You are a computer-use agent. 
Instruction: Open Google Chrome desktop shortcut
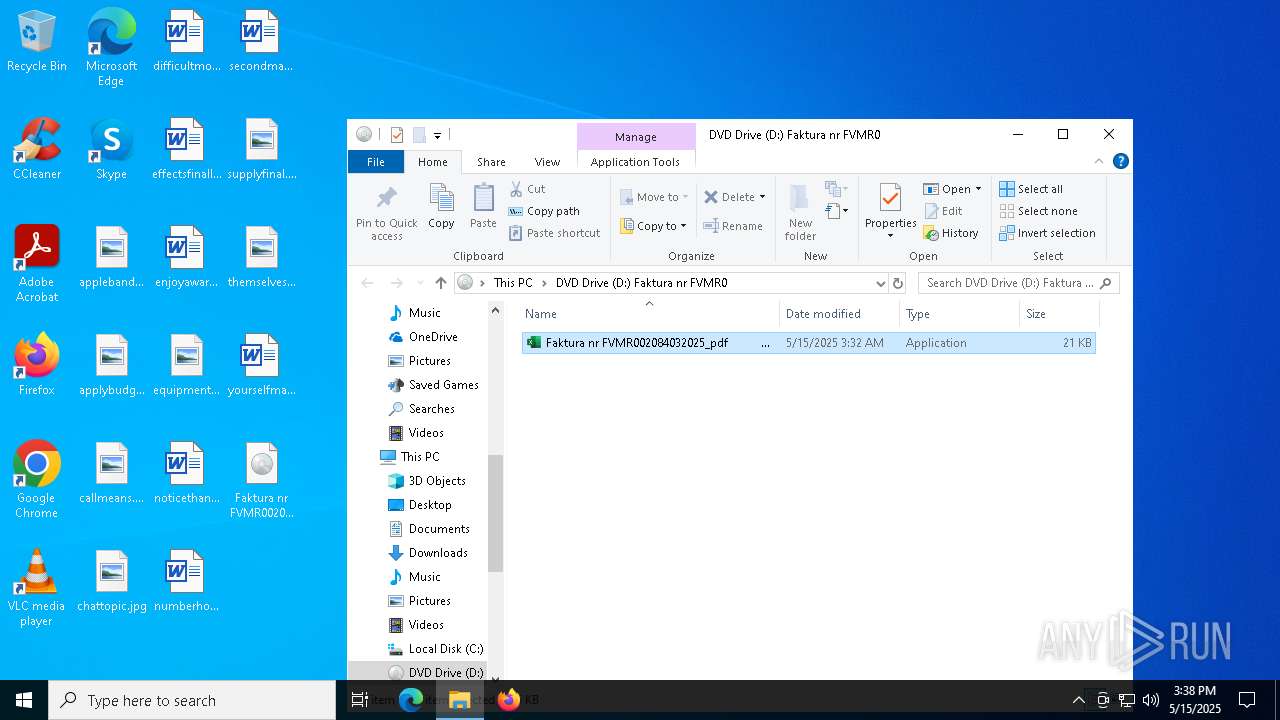pos(37,480)
